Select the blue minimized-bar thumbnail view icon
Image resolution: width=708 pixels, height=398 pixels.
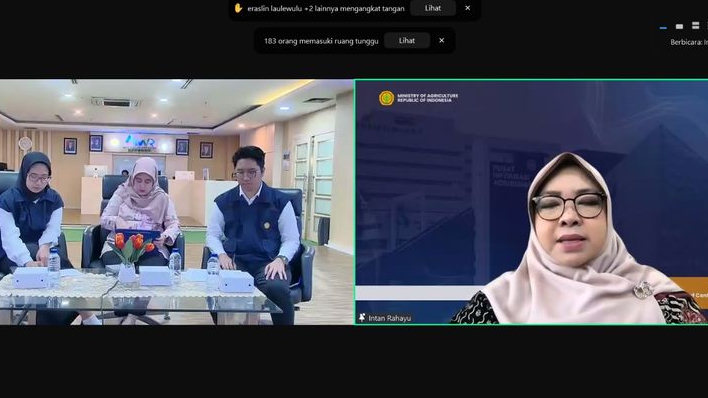point(663,28)
